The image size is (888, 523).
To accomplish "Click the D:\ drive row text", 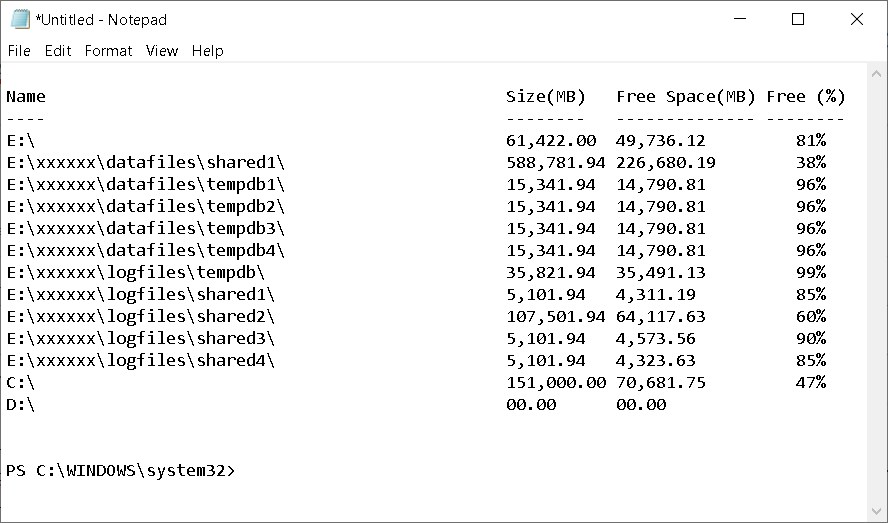I will point(21,405).
